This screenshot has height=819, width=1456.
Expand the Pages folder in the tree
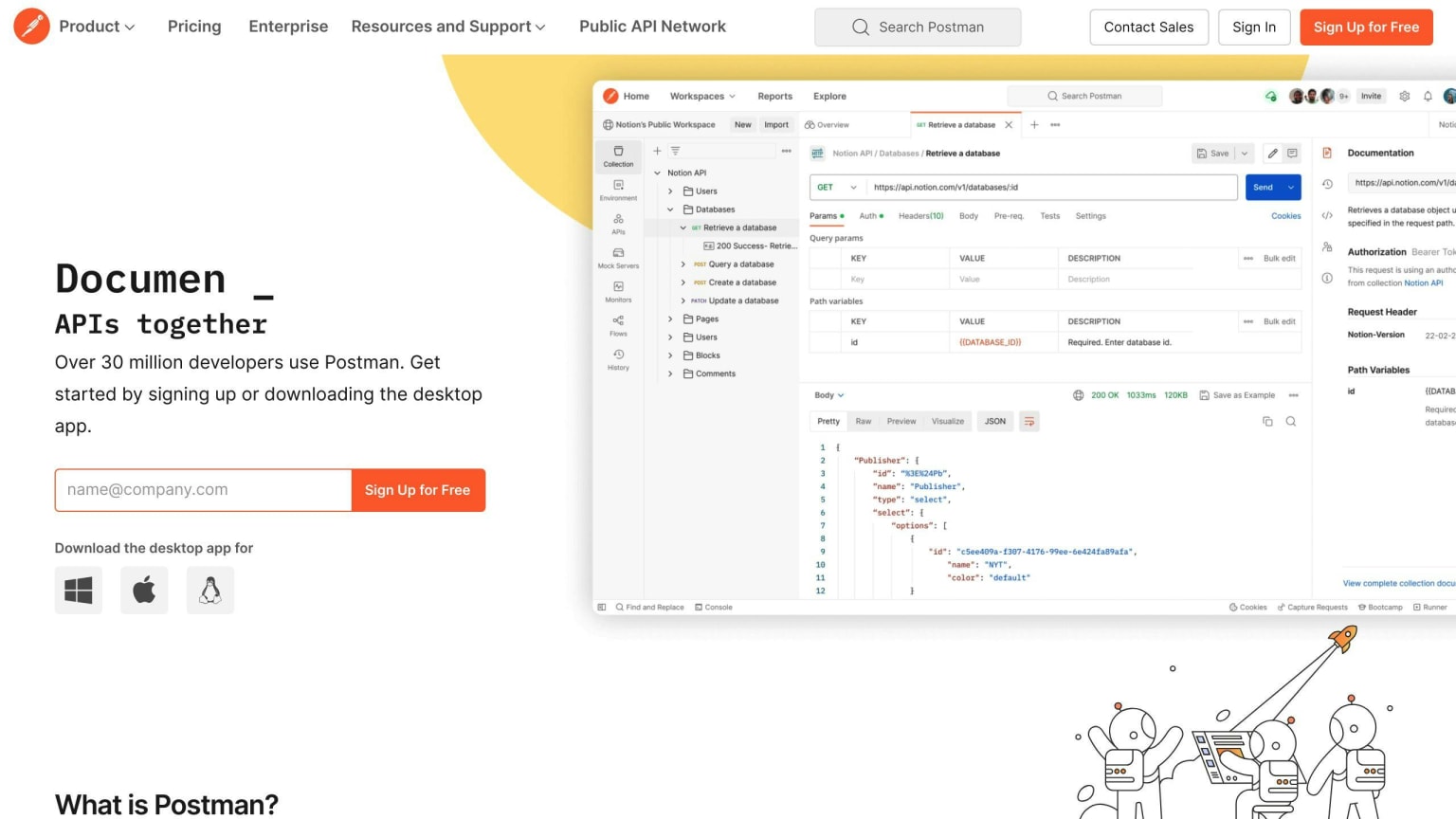pyautogui.click(x=670, y=319)
